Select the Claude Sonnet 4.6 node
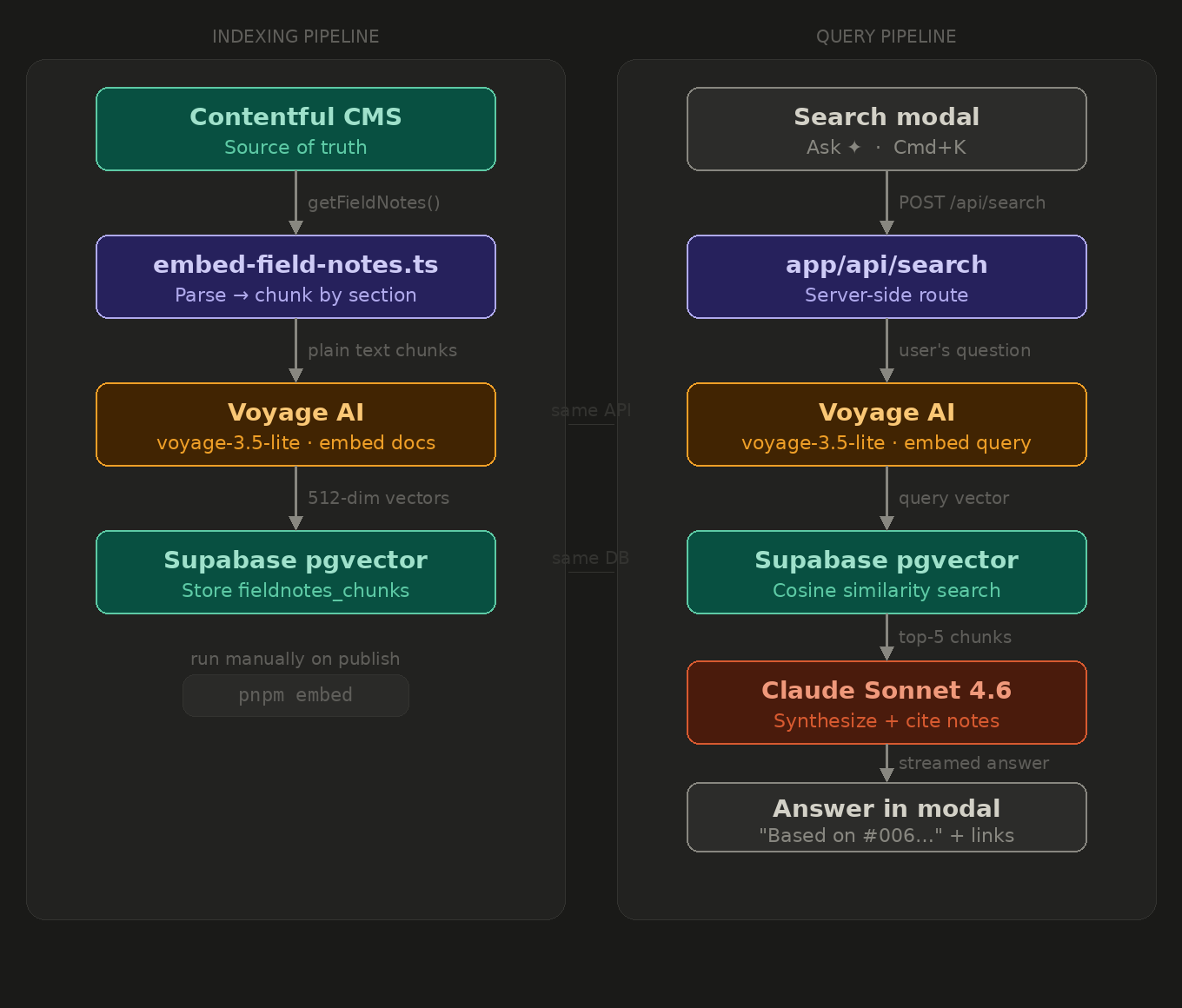 (x=886, y=703)
